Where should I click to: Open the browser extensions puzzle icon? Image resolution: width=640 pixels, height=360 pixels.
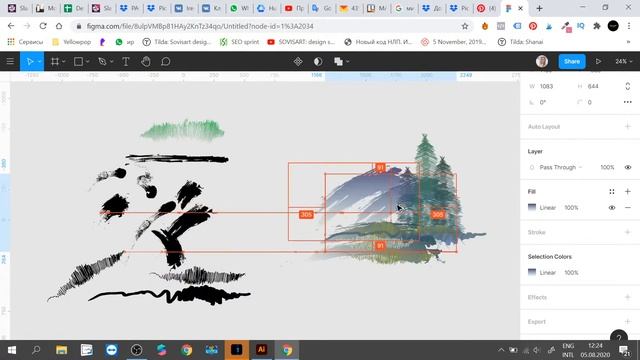(597, 26)
